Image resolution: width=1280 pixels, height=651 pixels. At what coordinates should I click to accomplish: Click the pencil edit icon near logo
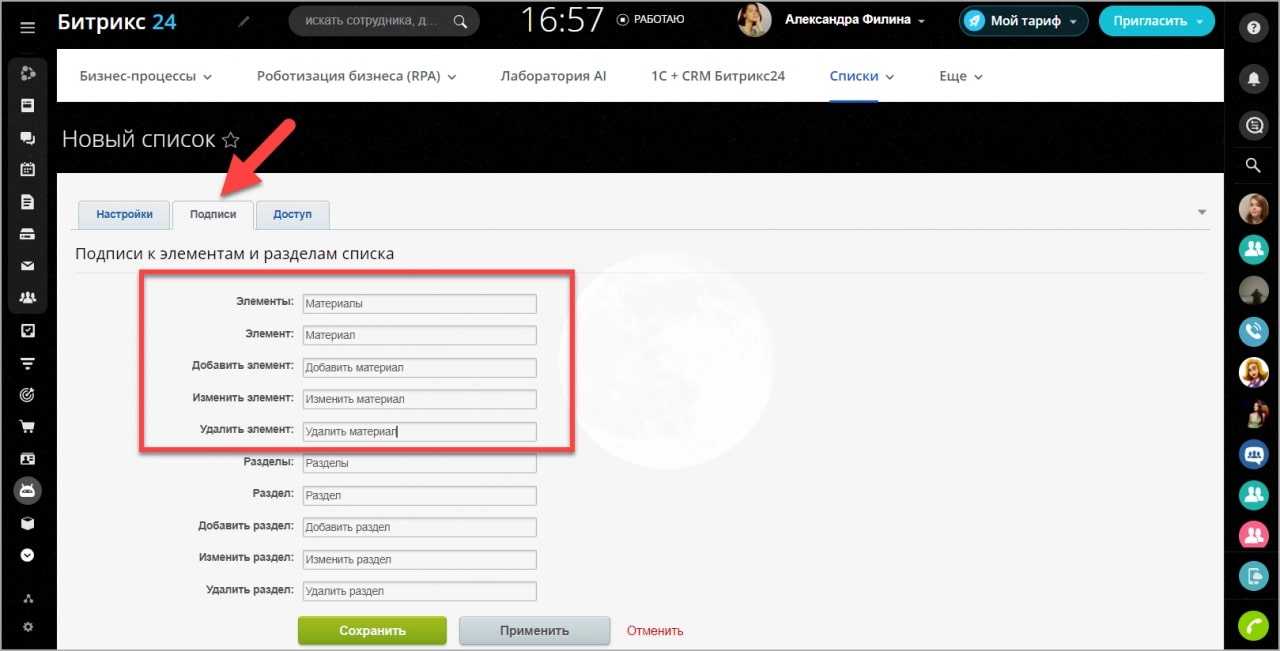[x=245, y=20]
